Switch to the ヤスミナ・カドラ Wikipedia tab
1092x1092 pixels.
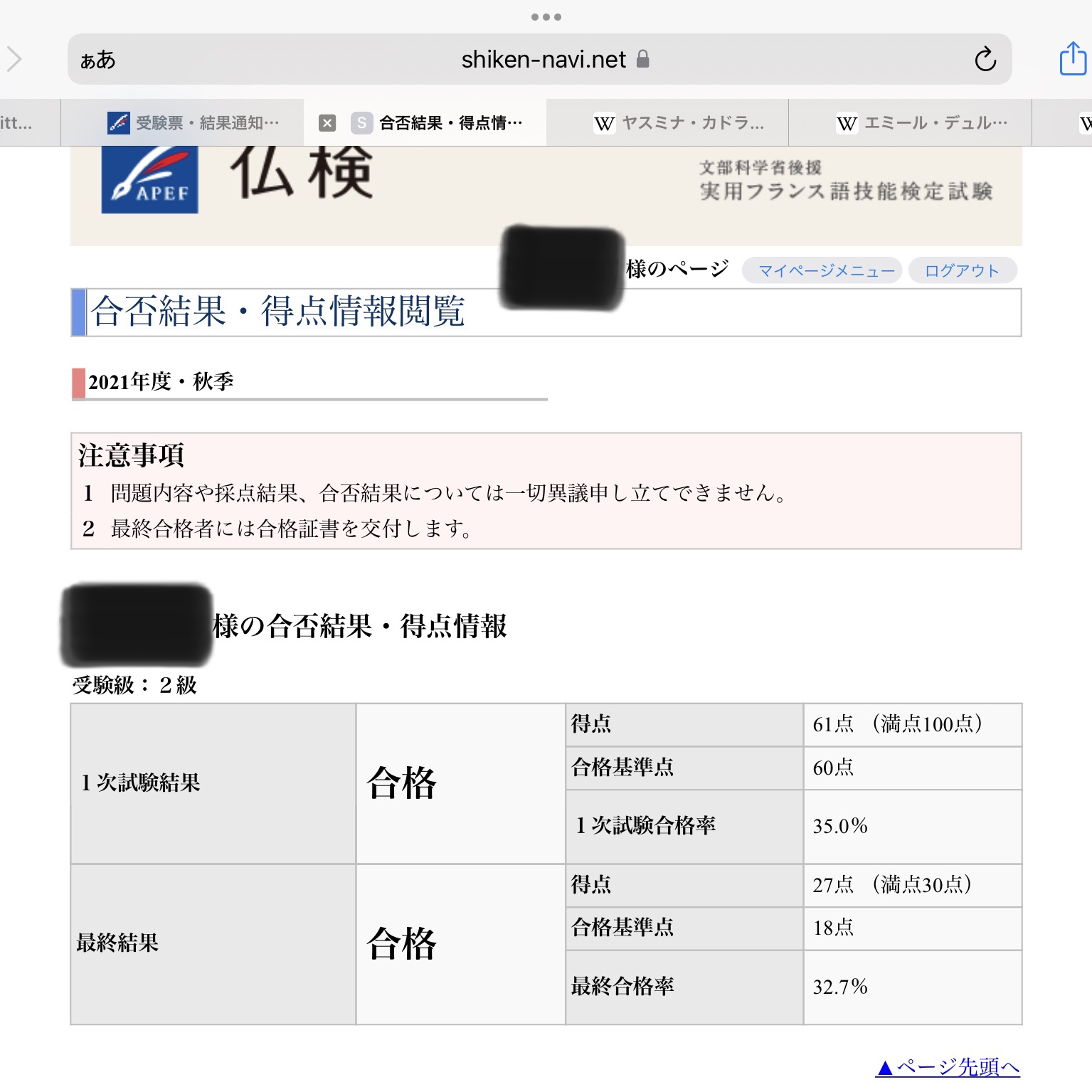667,123
